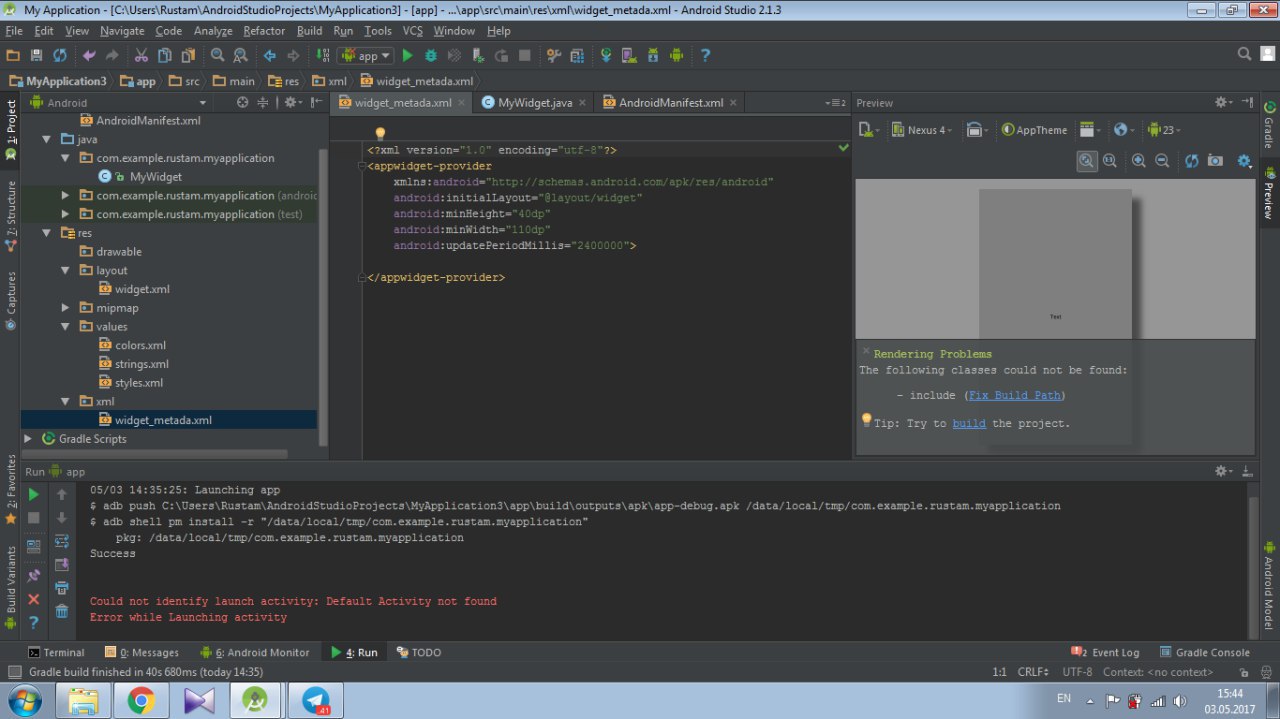Open the API level 23 dropdown
The height and width of the screenshot is (719, 1280).
click(1164, 130)
